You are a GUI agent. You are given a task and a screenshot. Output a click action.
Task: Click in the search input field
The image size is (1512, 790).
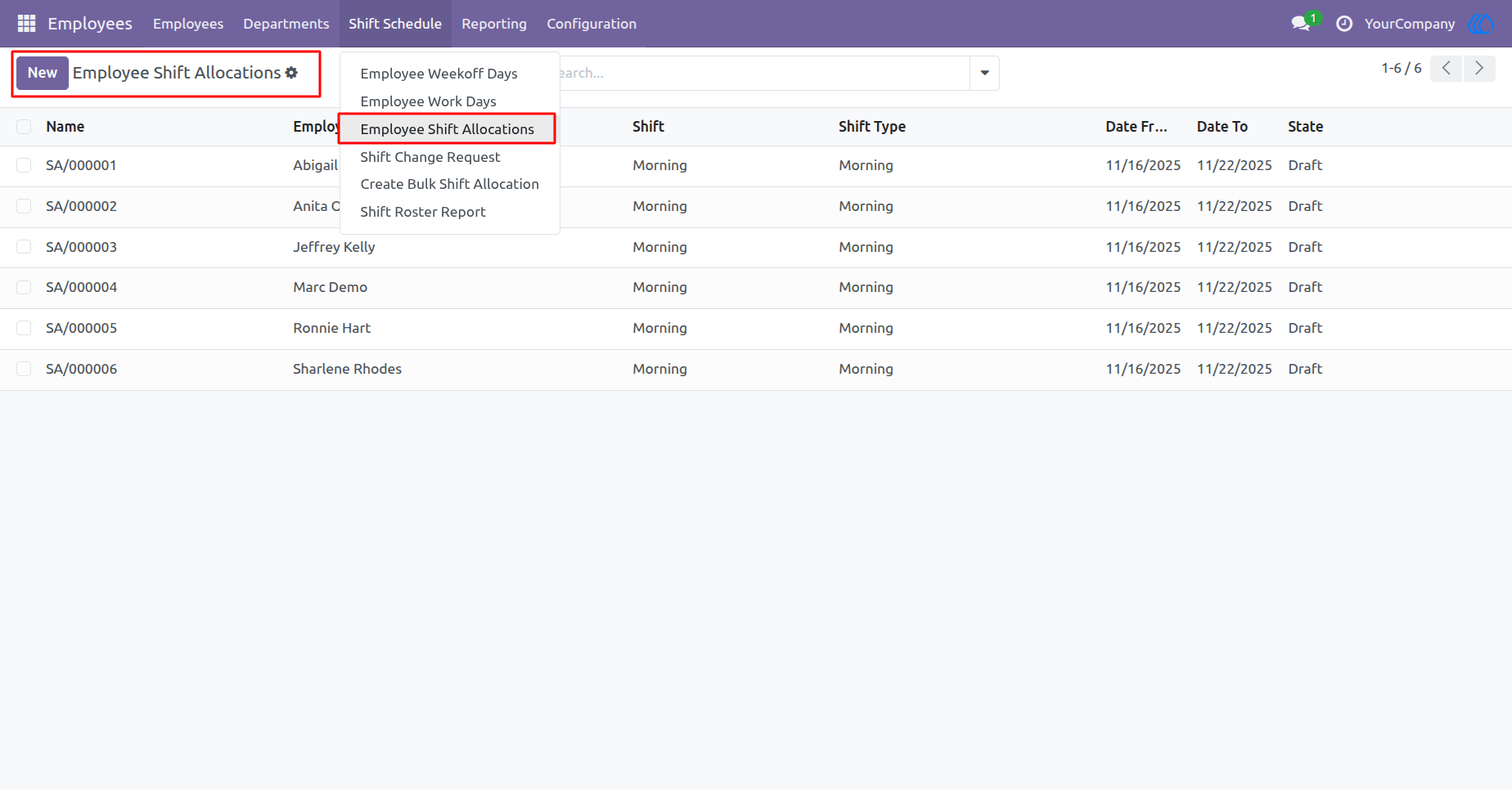pos(765,73)
